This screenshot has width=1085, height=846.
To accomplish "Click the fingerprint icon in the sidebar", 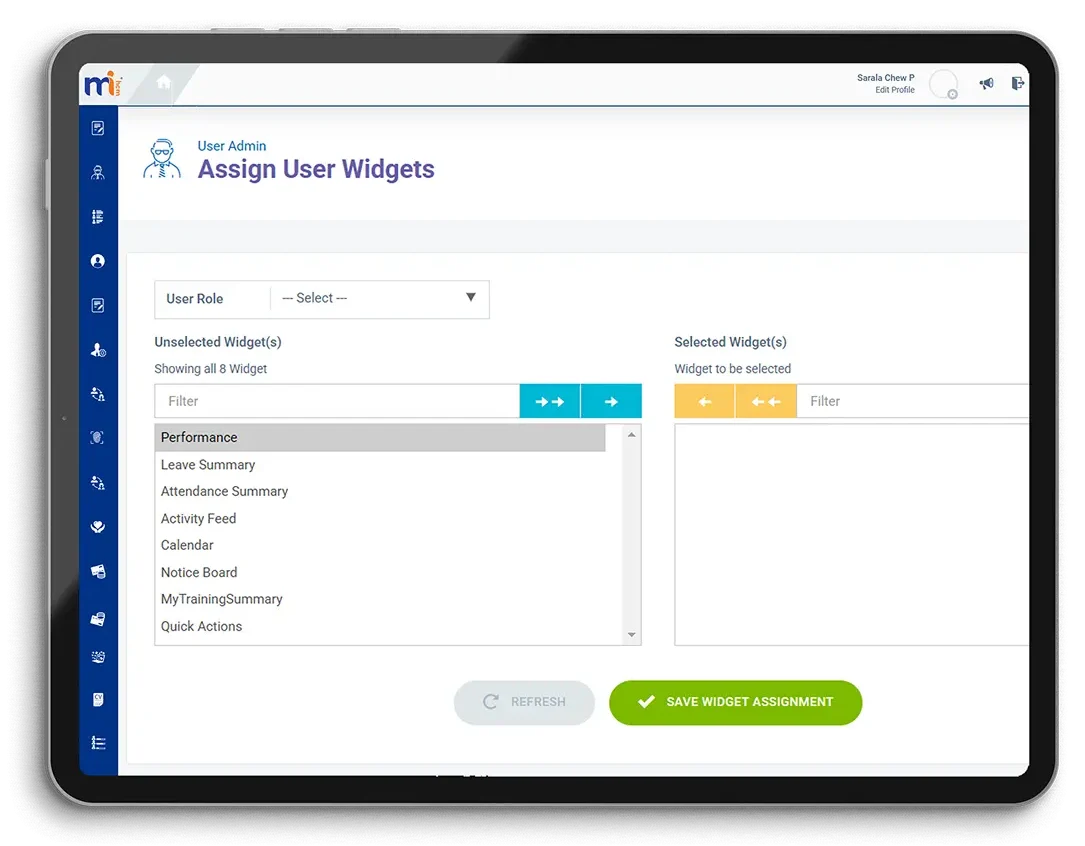I will pyautogui.click(x=97, y=438).
